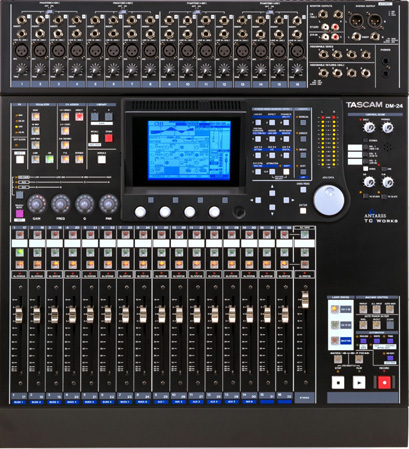Select STEREO monitor source in Control Room
The width and height of the screenshot is (409, 449).
[x=366, y=141]
